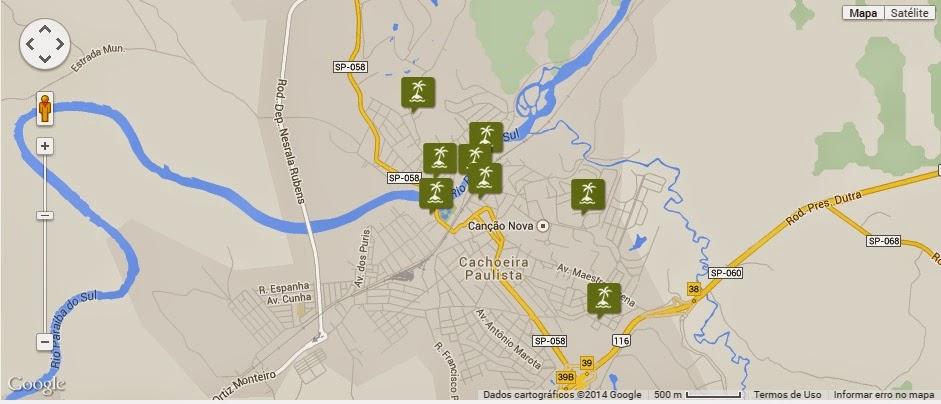
Task: Click the northernmost palm tree marker
Action: 418,94
